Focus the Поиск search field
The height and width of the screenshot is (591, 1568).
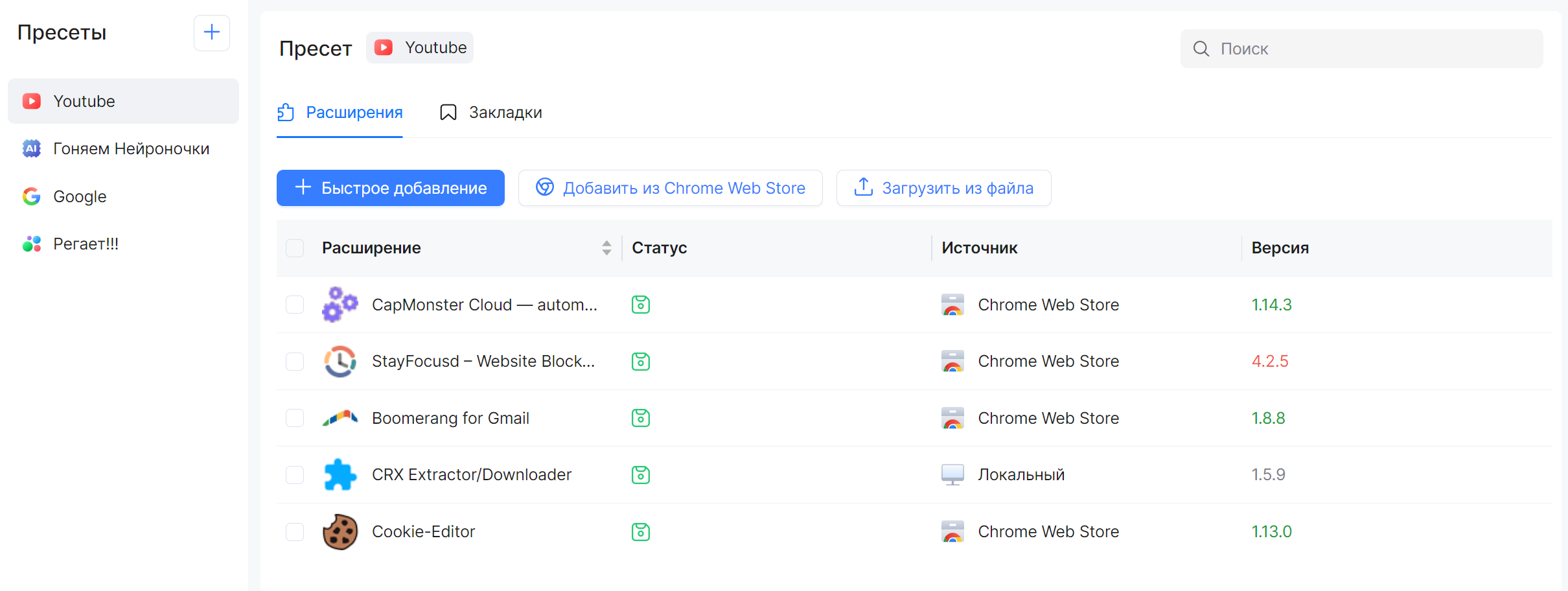[1374, 49]
